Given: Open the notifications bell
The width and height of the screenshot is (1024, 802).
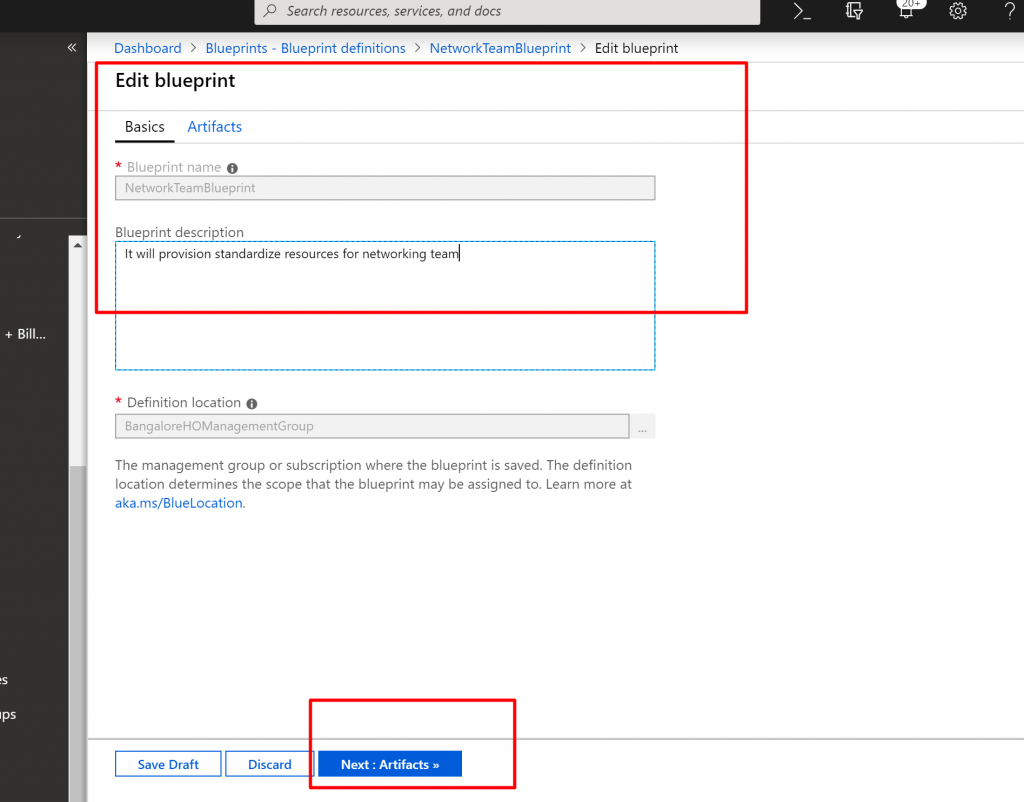Looking at the screenshot, I should click(905, 11).
